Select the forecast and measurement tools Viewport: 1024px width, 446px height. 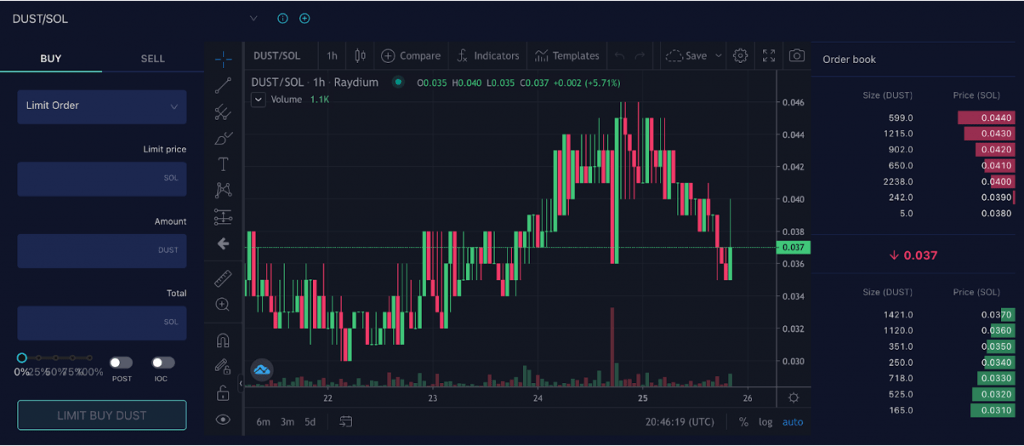[x=223, y=217]
